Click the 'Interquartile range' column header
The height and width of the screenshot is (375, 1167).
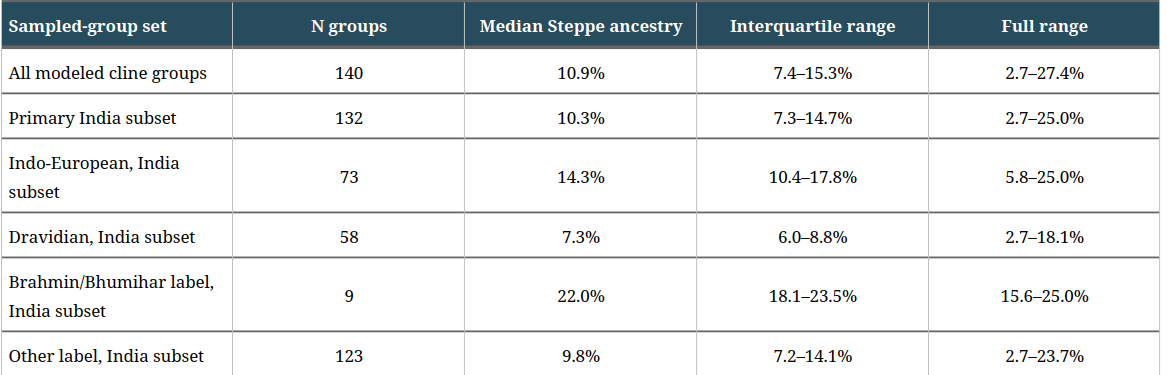(812, 27)
